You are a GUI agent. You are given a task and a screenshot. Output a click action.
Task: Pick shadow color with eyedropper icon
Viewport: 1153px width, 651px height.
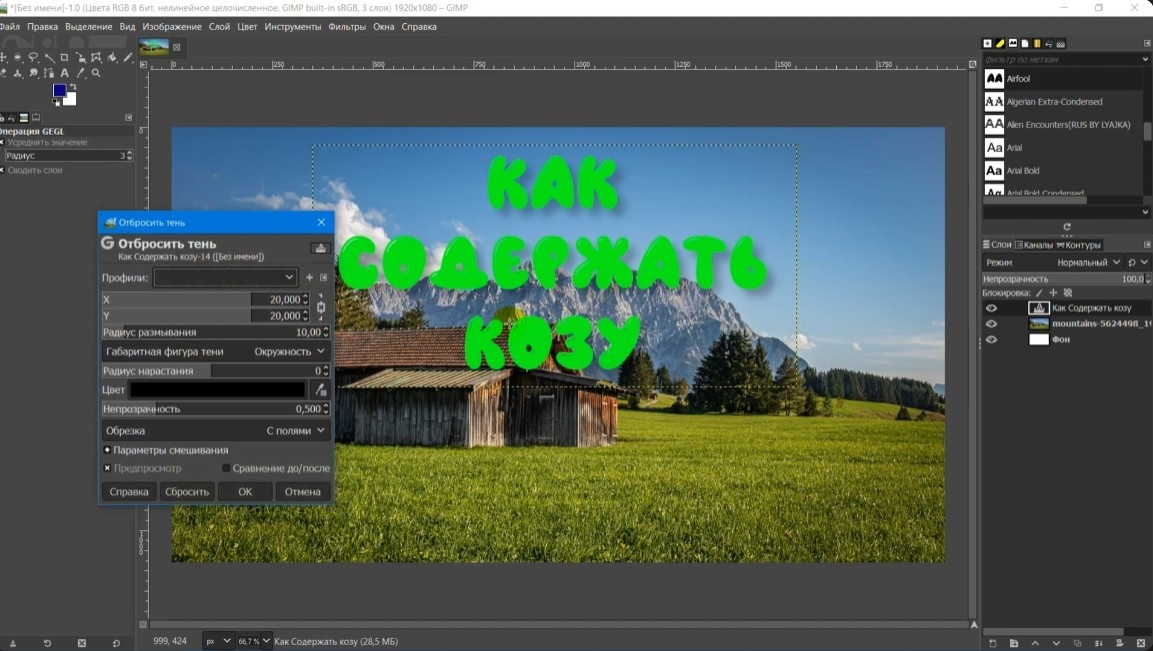click(x=321, y=390)
